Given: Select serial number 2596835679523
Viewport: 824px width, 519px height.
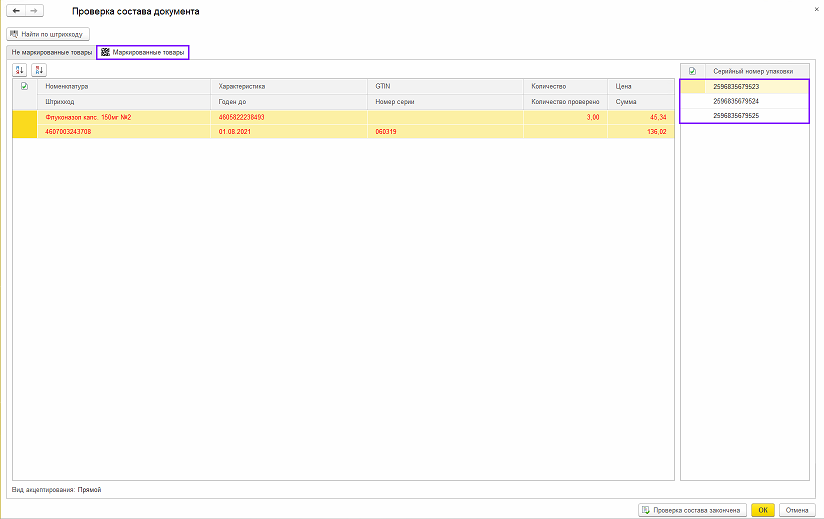Looking at the screenshot, I should (x=735, y=87).
